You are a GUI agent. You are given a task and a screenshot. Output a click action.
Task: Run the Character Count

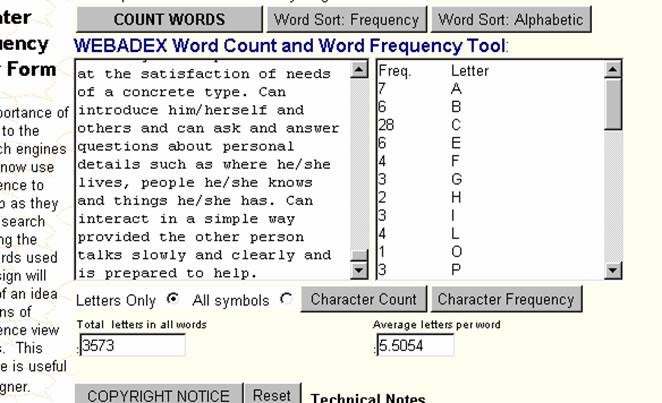(364, 299)
